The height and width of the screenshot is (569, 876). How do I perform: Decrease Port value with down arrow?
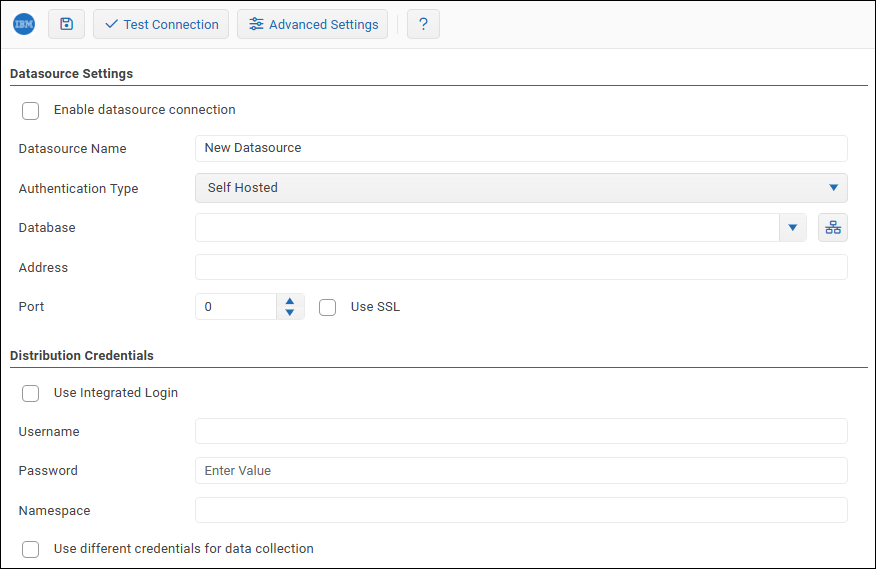(x=289, y=313)
